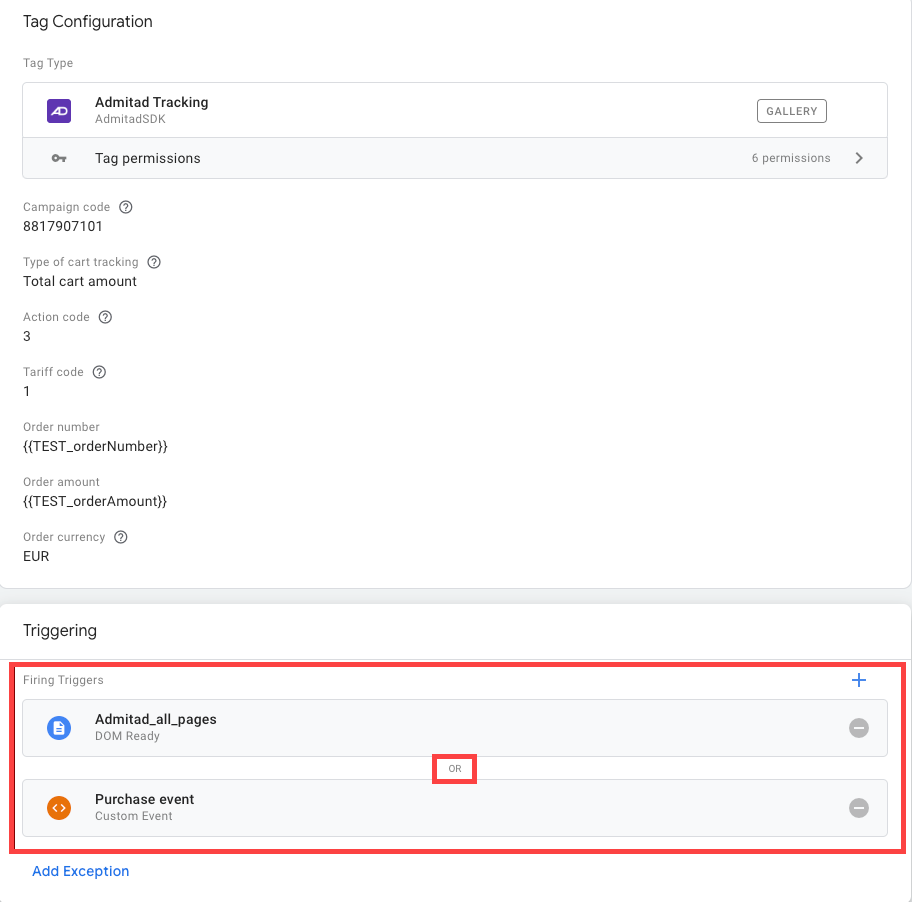Click the Triggering section heading
This screenshot has height=902, width=912.
(60, 631)
